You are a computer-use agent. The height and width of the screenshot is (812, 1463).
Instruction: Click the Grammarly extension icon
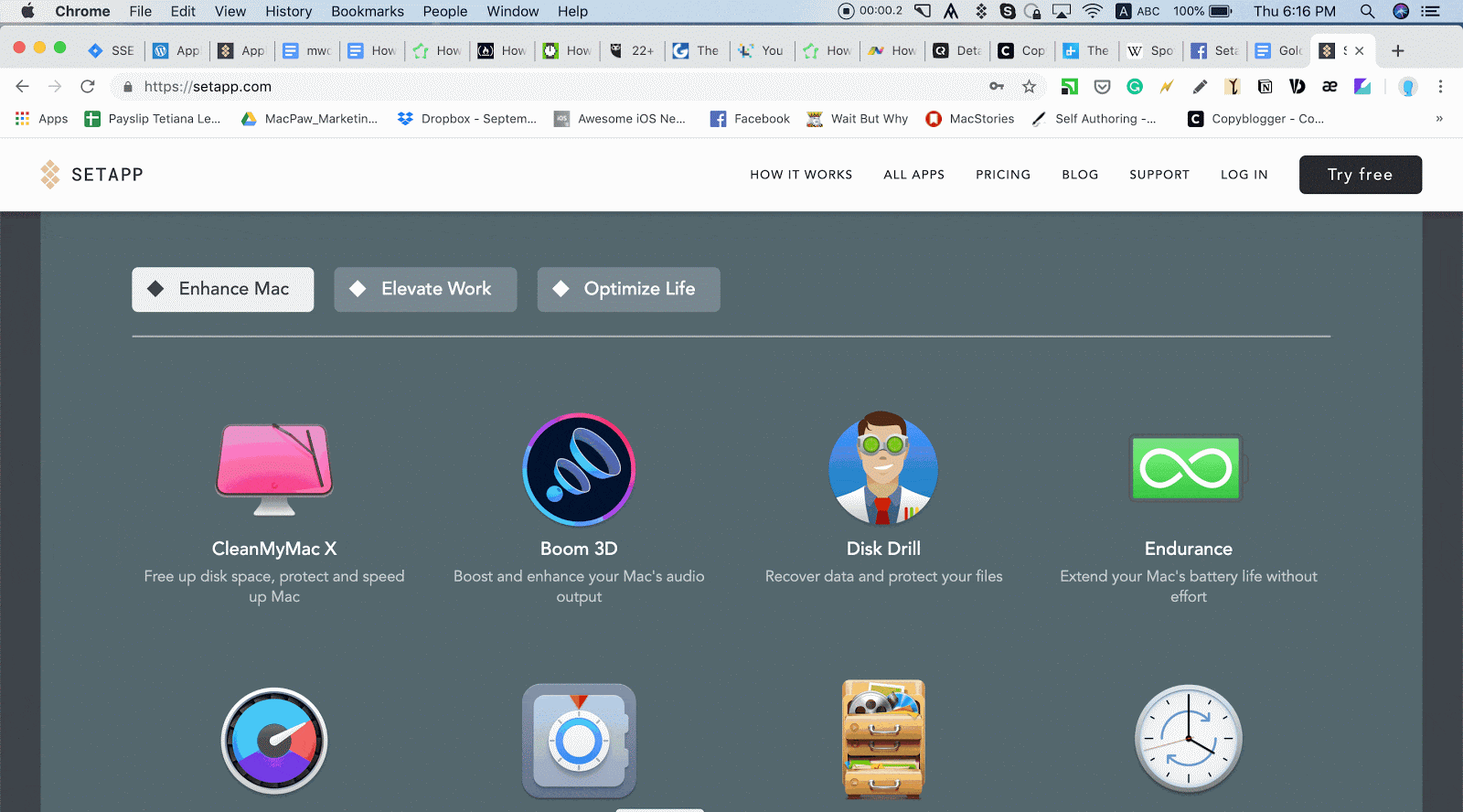(1135, 86)
